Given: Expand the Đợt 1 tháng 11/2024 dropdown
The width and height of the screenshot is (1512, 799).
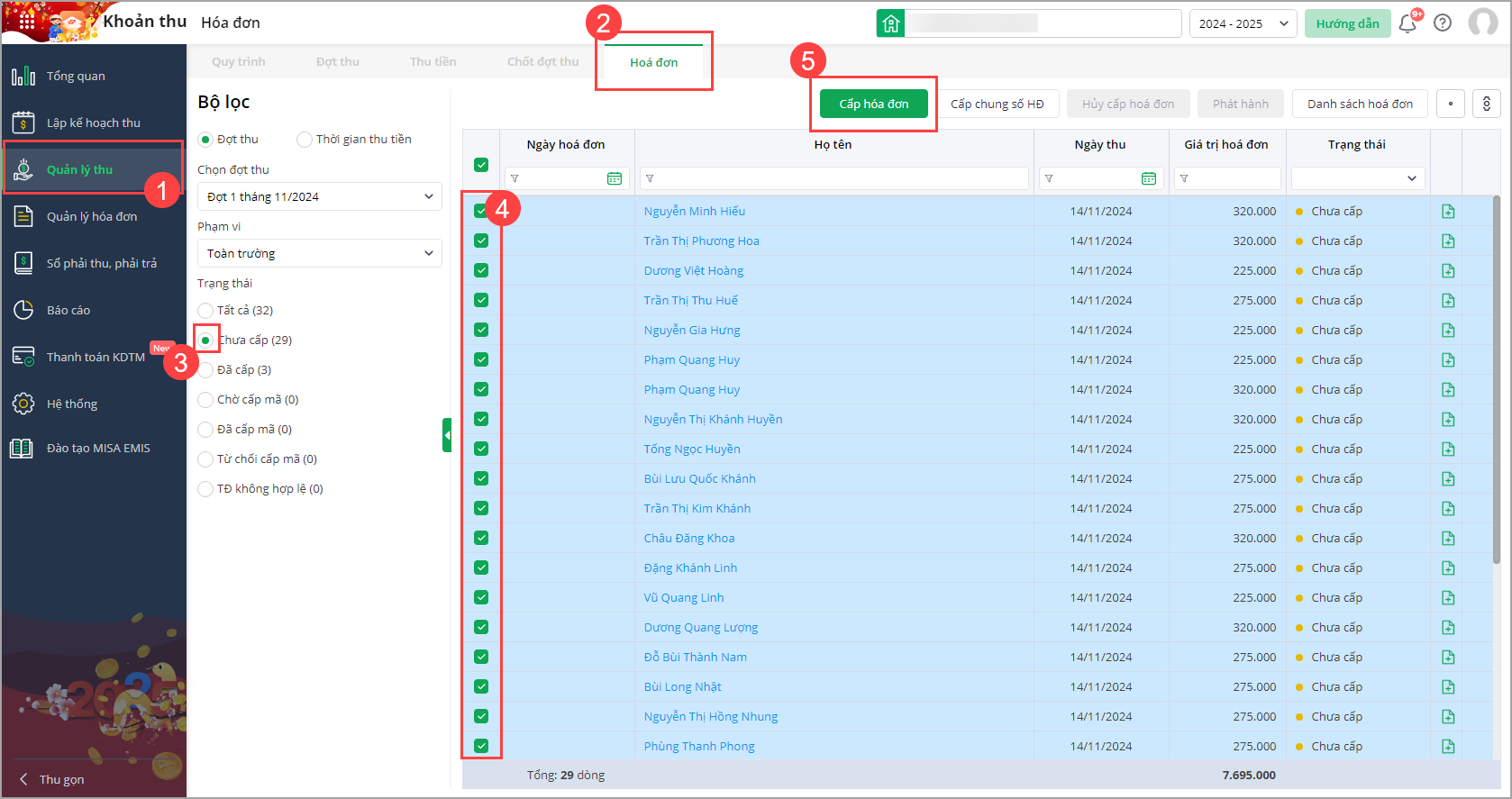Looking at the screenshot, I should pos(319,197).
